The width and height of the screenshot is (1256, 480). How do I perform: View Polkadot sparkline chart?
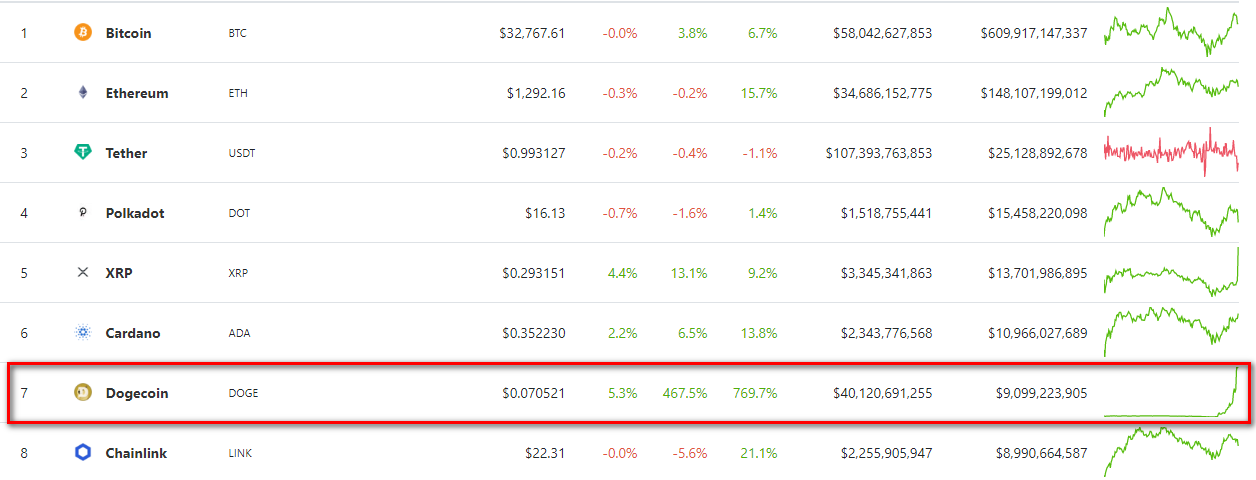click(1171, 212)
